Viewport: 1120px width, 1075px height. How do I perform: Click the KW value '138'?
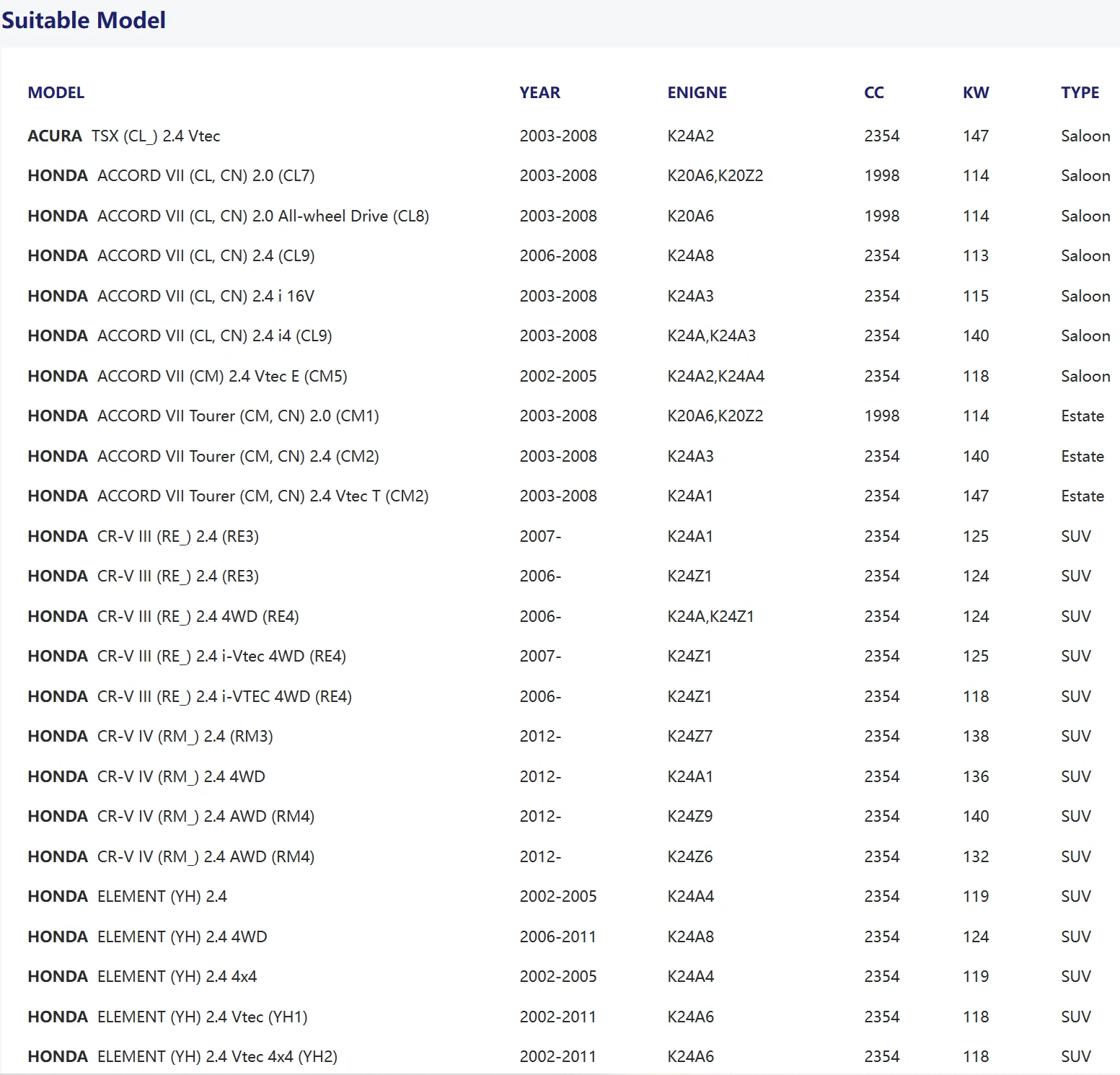(x=976, y=736)
